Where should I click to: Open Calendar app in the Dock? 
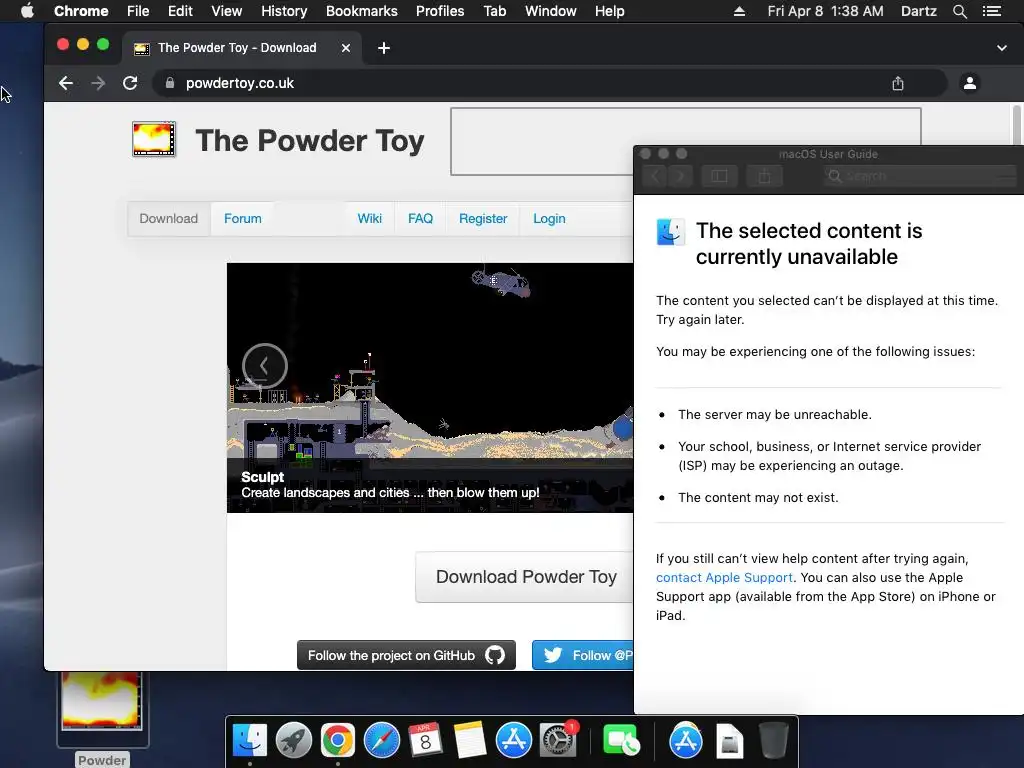click(425, 741)
